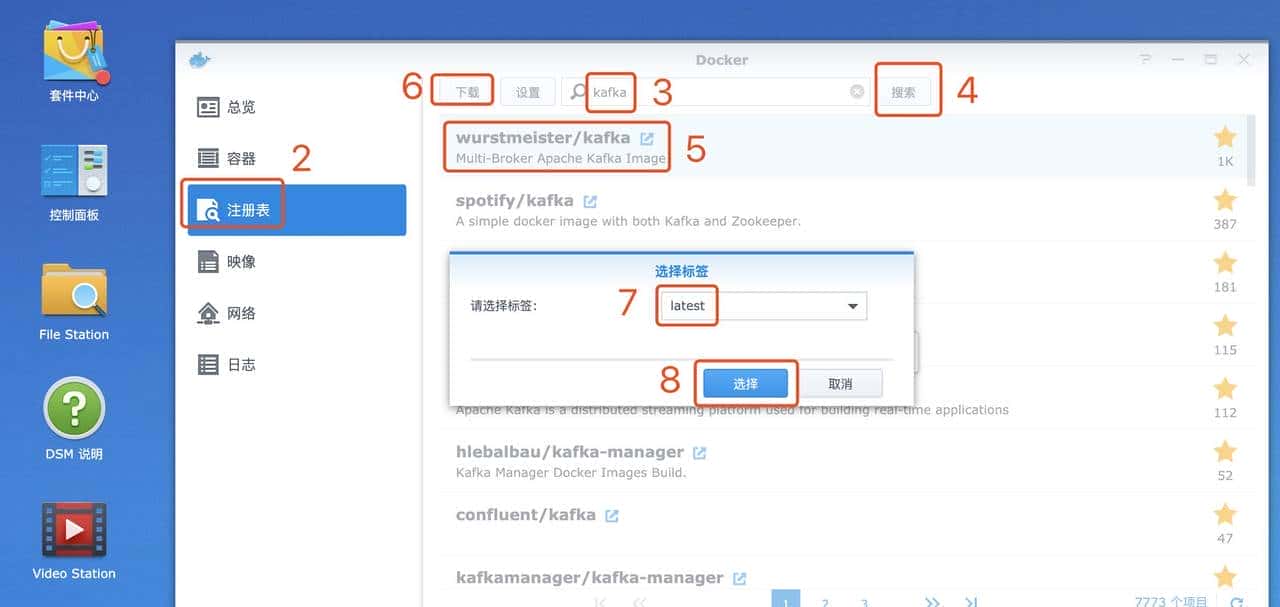
Task: Jump to the last results page
Action: click(x=970, y=602)
